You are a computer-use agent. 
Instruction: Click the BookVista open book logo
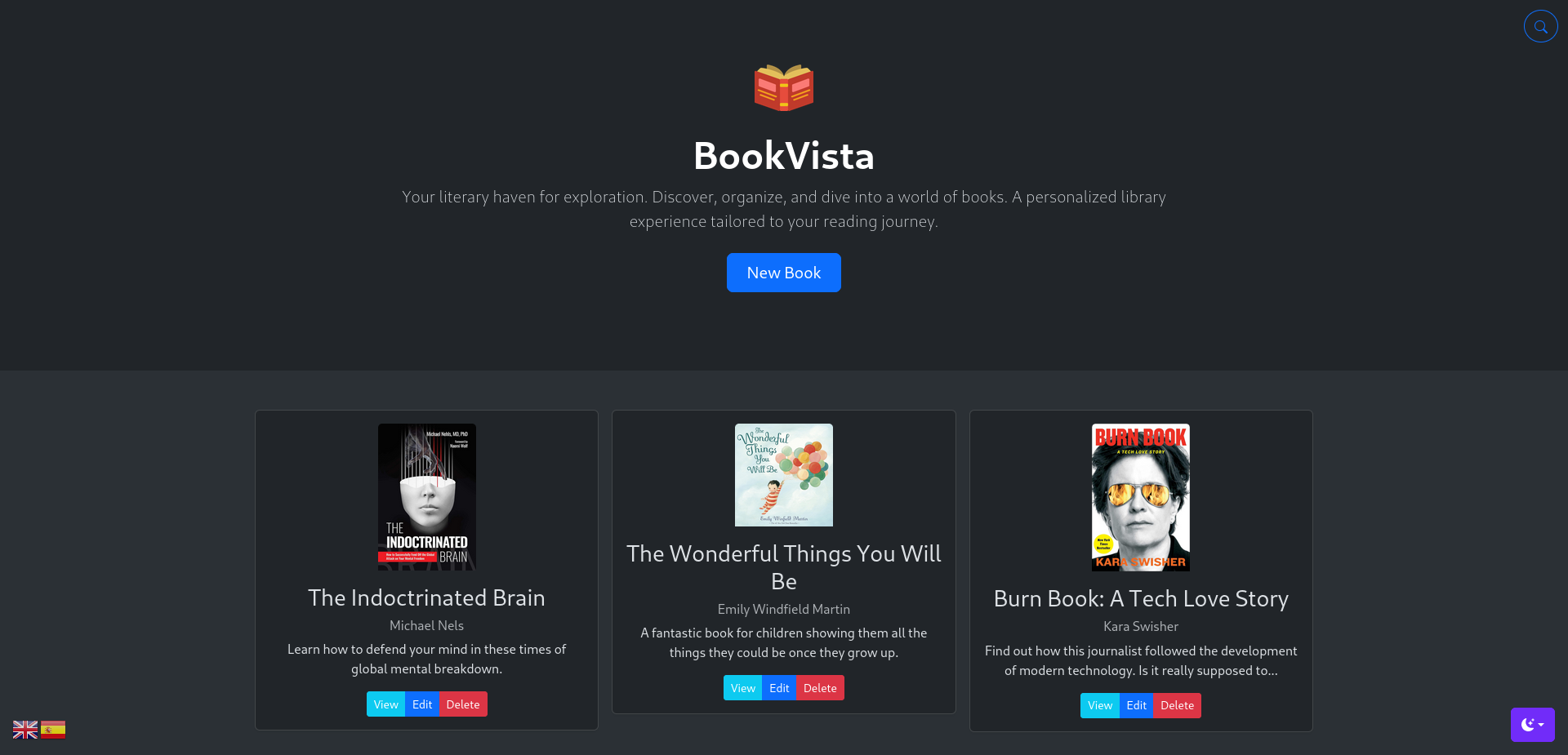784,87
